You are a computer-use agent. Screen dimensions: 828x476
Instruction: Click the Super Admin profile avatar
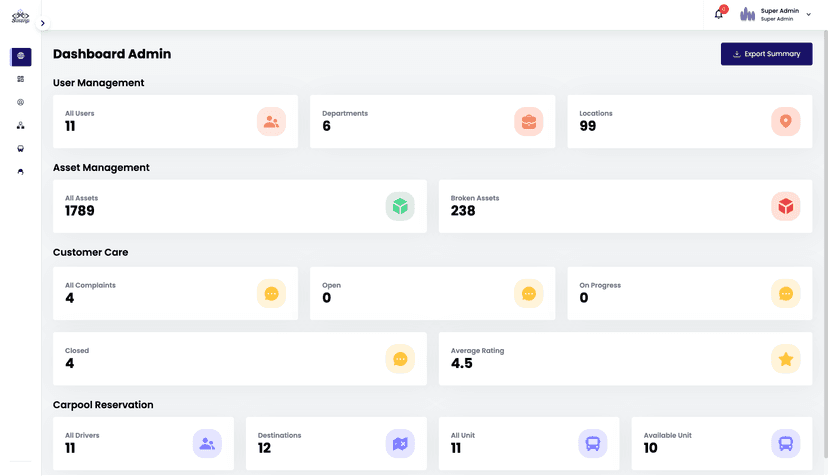tap(747, 14)
